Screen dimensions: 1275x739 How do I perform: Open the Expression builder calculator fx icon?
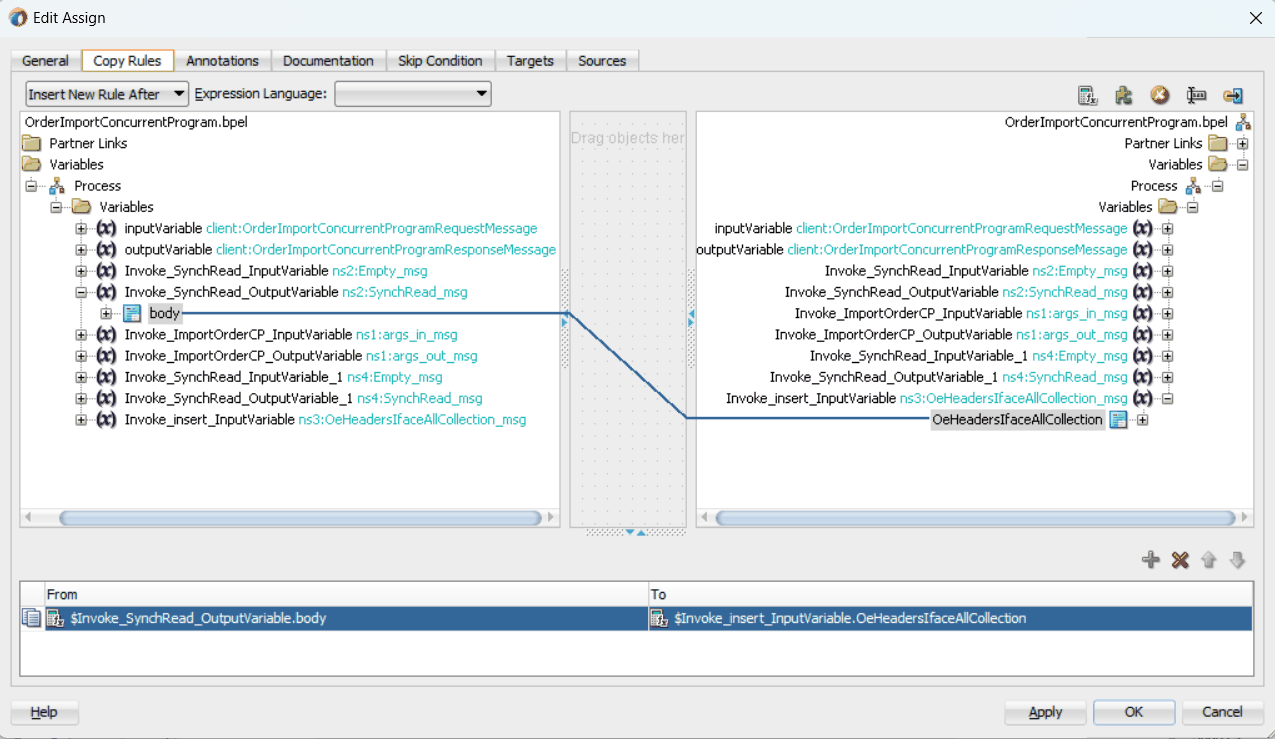click(1087, 95)
